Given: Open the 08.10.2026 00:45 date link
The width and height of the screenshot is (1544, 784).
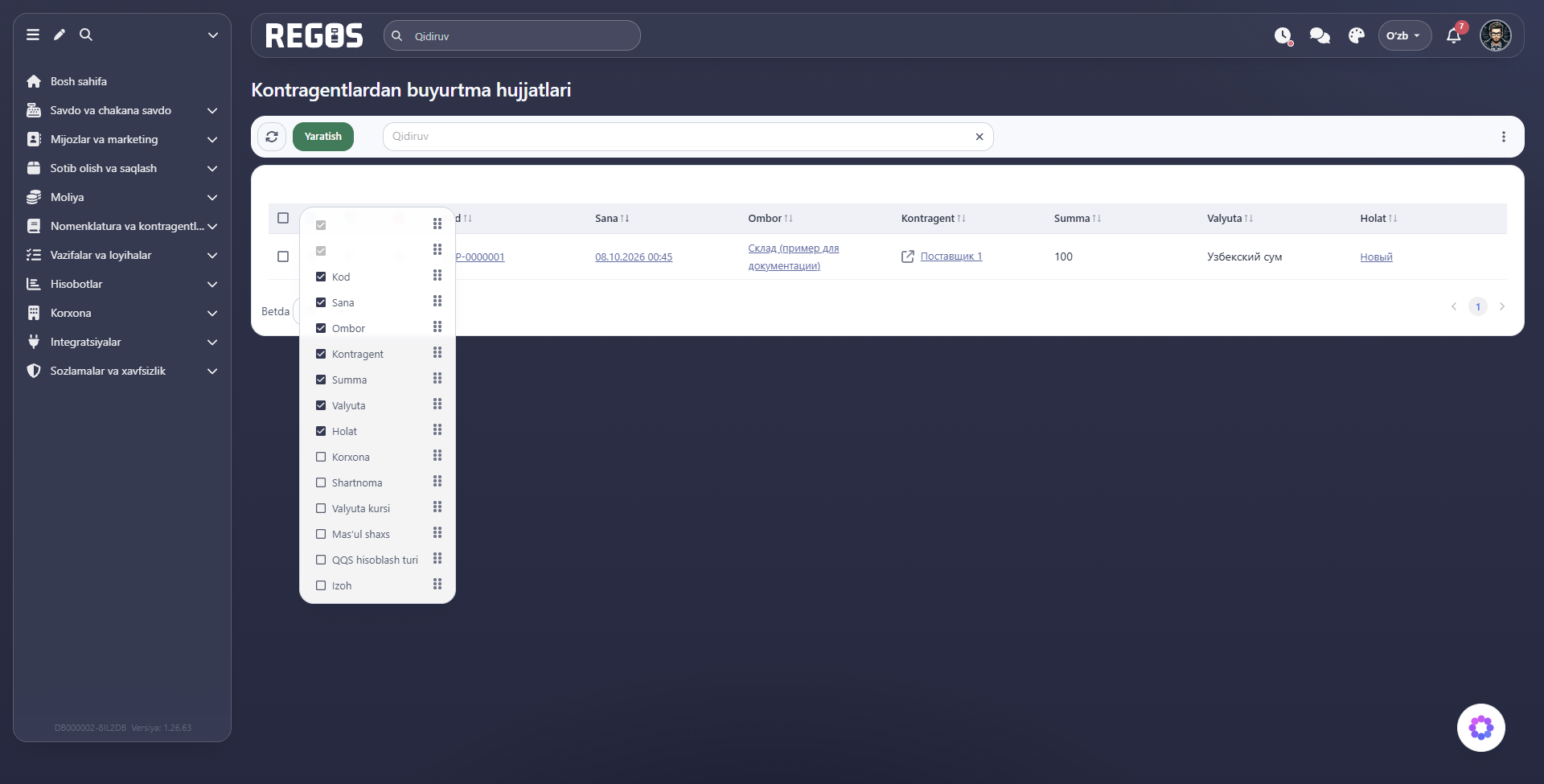Looking at the screenshot, I should (634, 257).
